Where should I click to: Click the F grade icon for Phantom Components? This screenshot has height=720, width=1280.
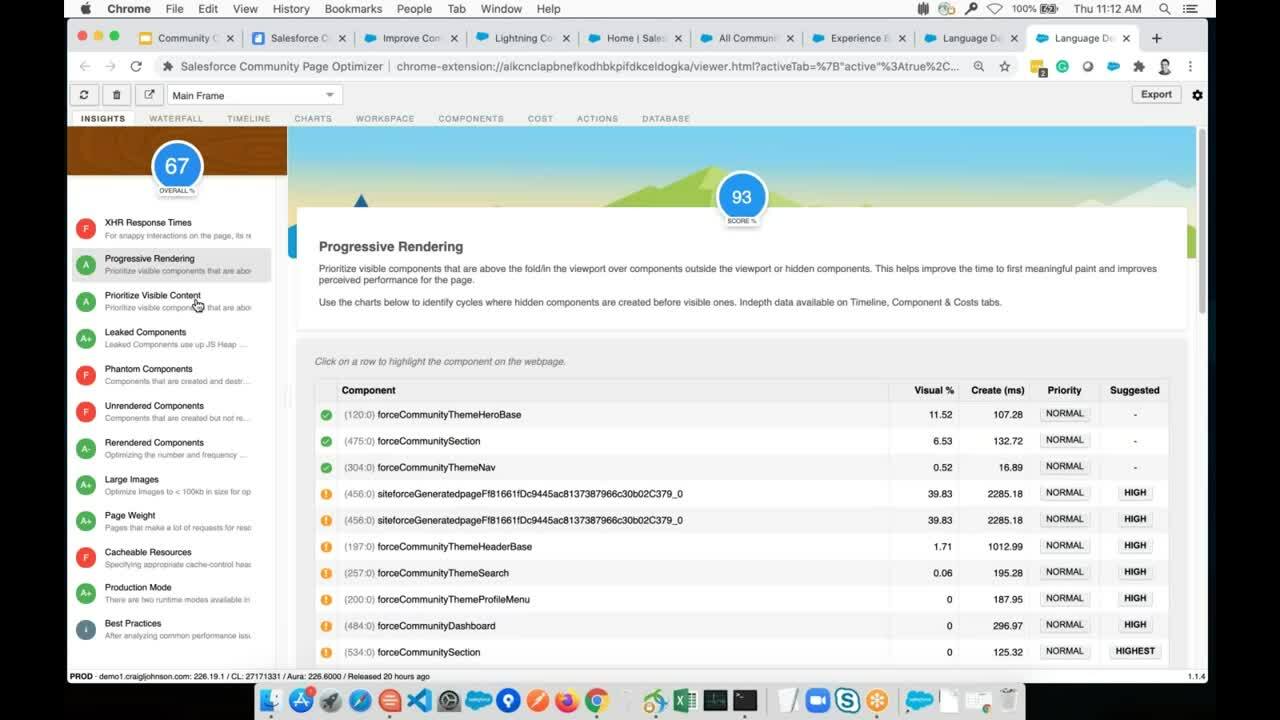tap(86, 375)
